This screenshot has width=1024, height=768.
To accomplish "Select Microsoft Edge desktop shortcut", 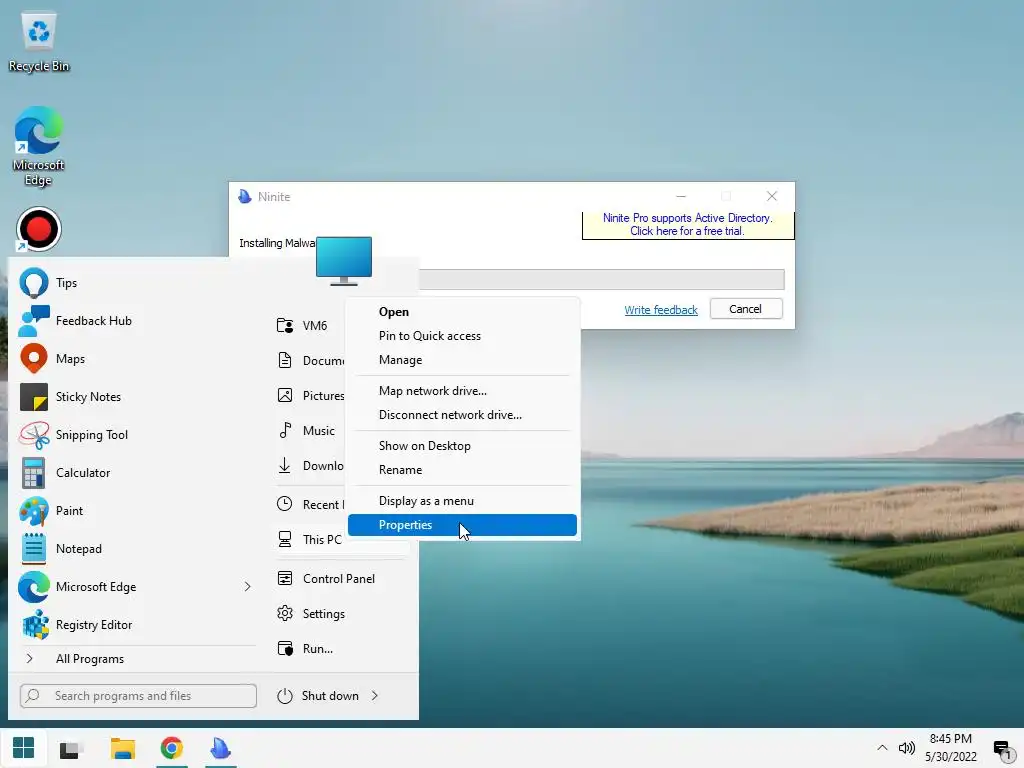I will 39,146.
